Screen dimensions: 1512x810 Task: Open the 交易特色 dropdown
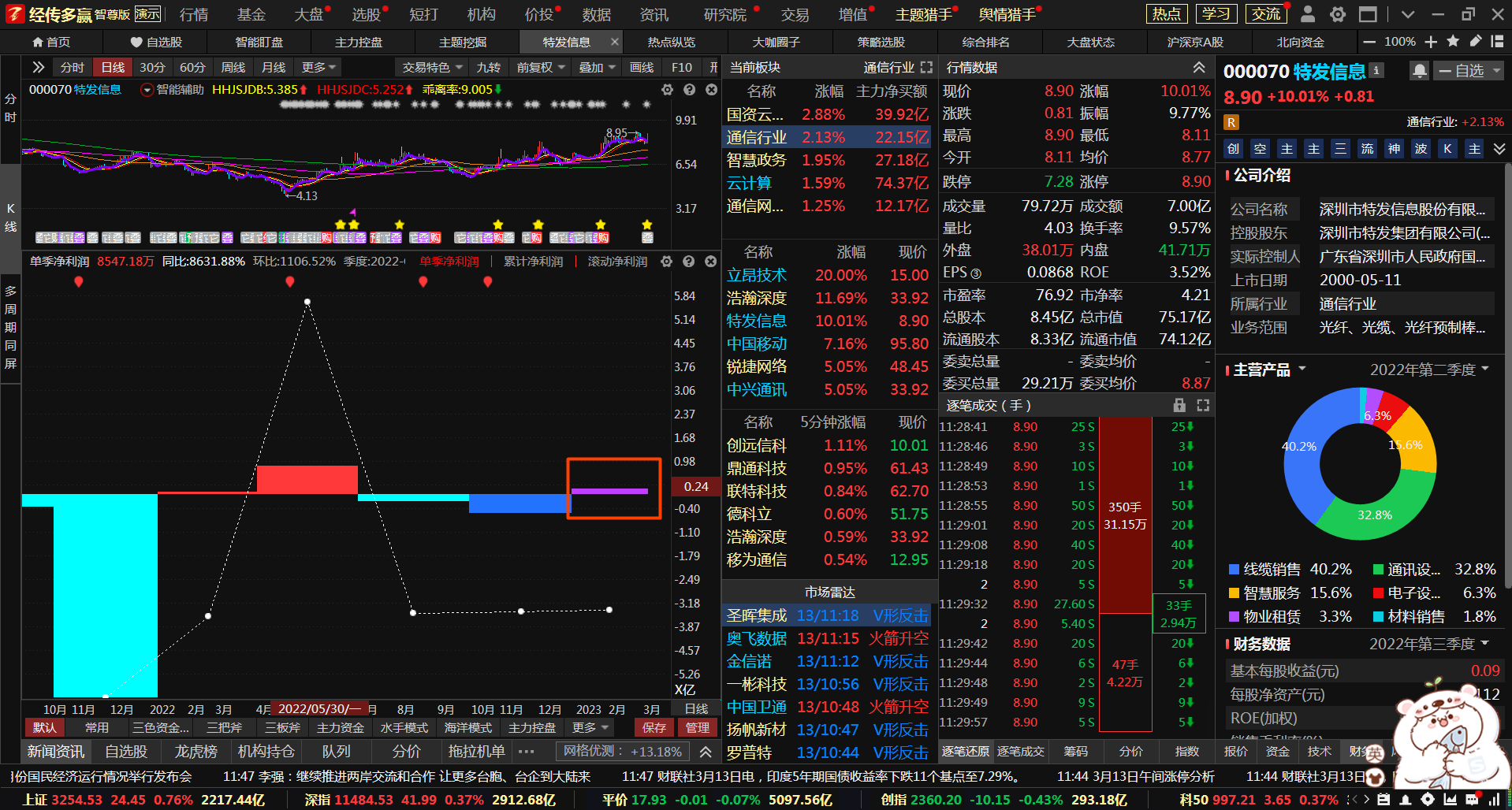point(431,68)
